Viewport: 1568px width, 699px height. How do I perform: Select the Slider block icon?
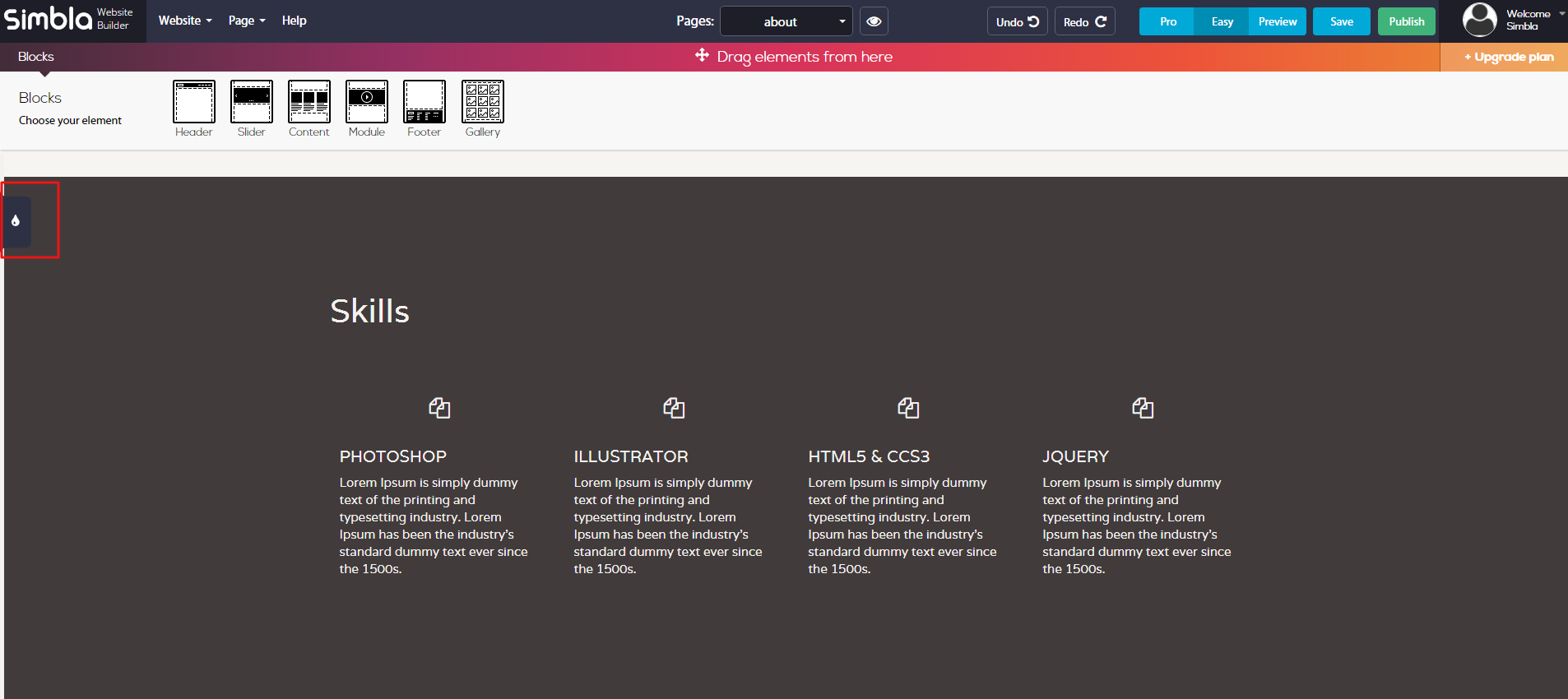(252, 102)
